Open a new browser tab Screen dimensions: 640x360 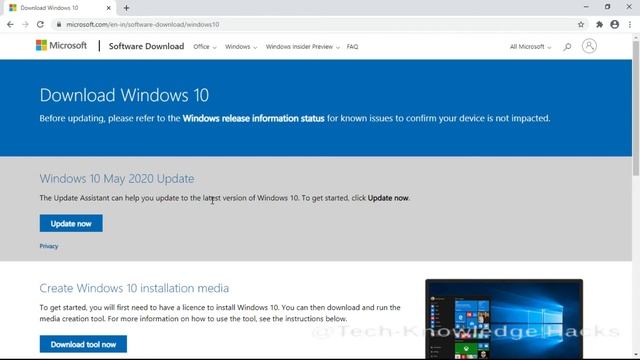pyautogui.click(x=126, y=8)
